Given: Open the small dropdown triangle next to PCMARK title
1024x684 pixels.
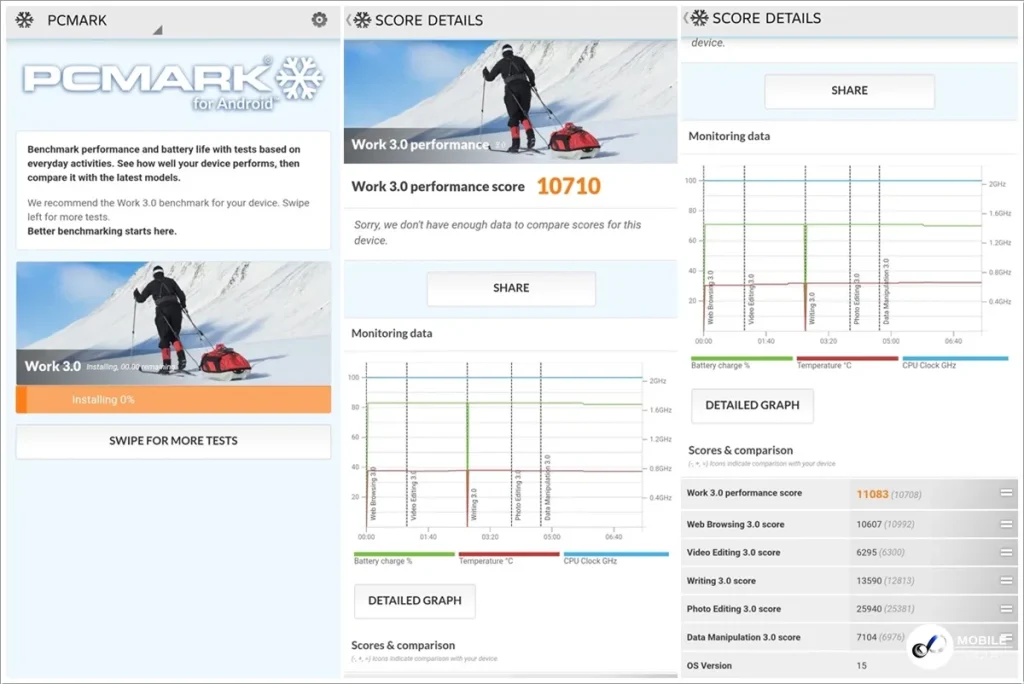Looking at the screenshot, I should click(x=157, y=30).
